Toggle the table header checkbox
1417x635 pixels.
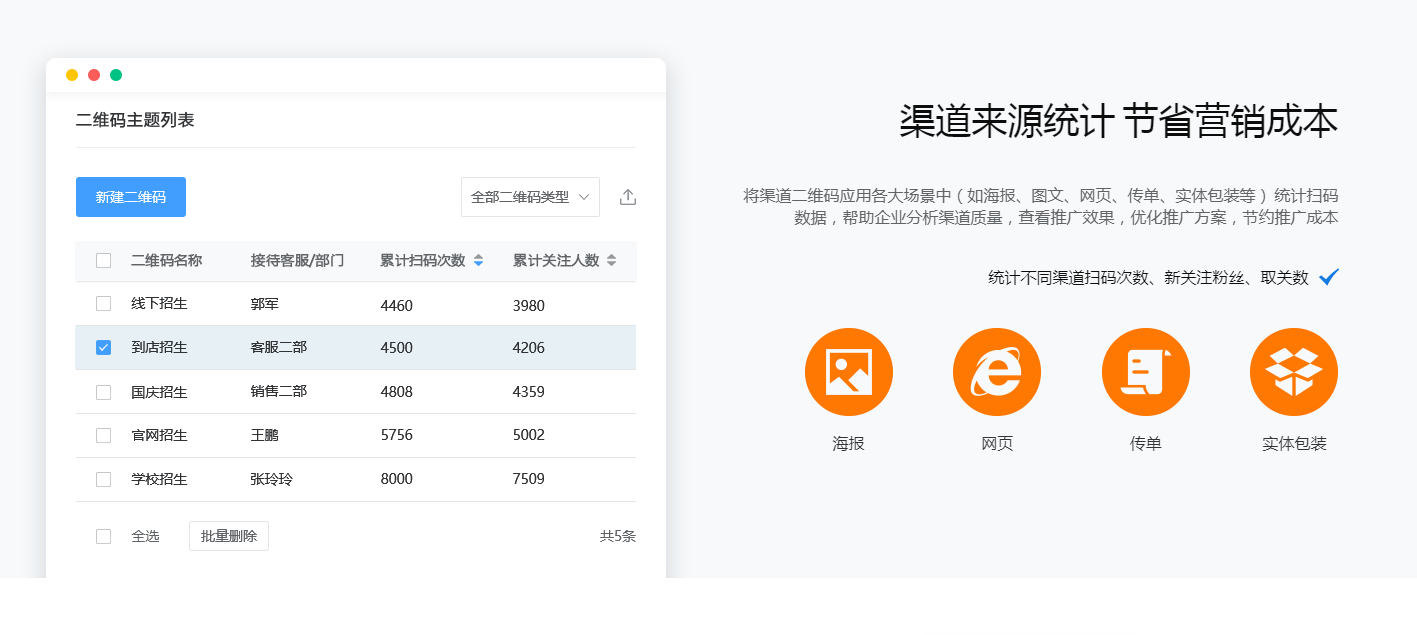point(103,260)
